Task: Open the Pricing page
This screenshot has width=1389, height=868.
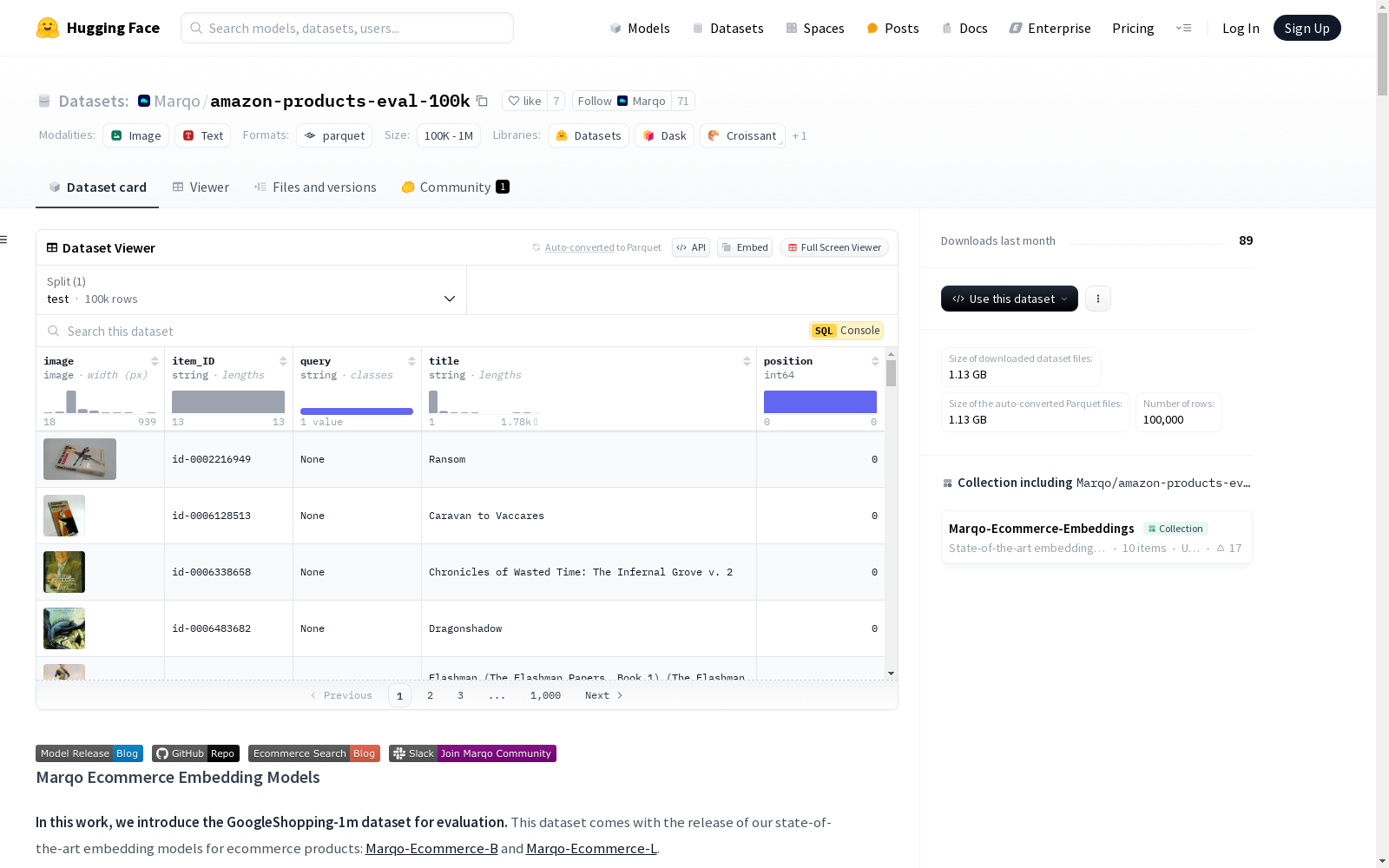Action: (x=1133, y=28)
